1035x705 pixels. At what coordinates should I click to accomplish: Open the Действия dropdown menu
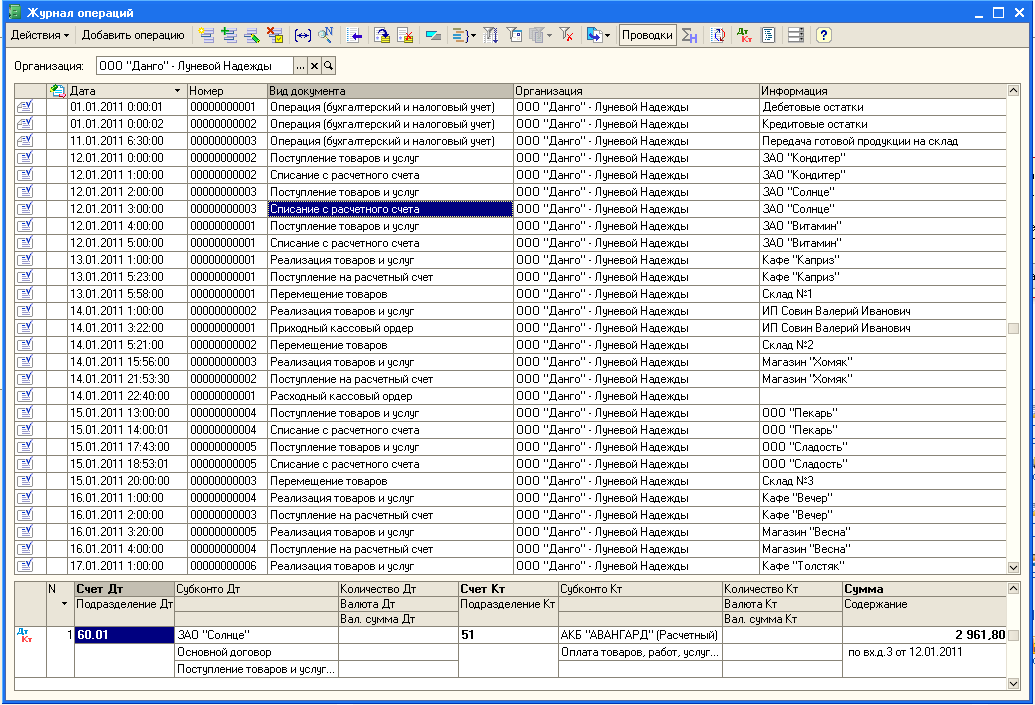click(40, 35)
